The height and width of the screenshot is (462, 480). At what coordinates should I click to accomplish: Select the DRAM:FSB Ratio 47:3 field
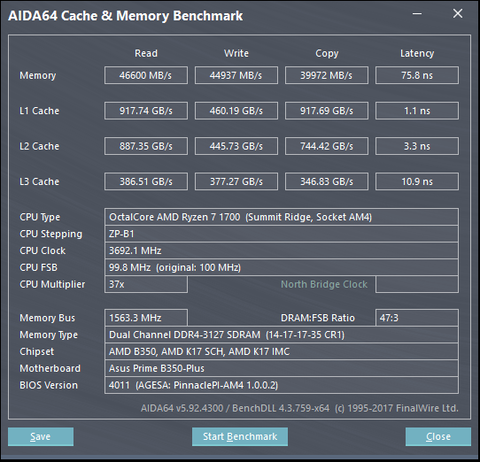417,318
